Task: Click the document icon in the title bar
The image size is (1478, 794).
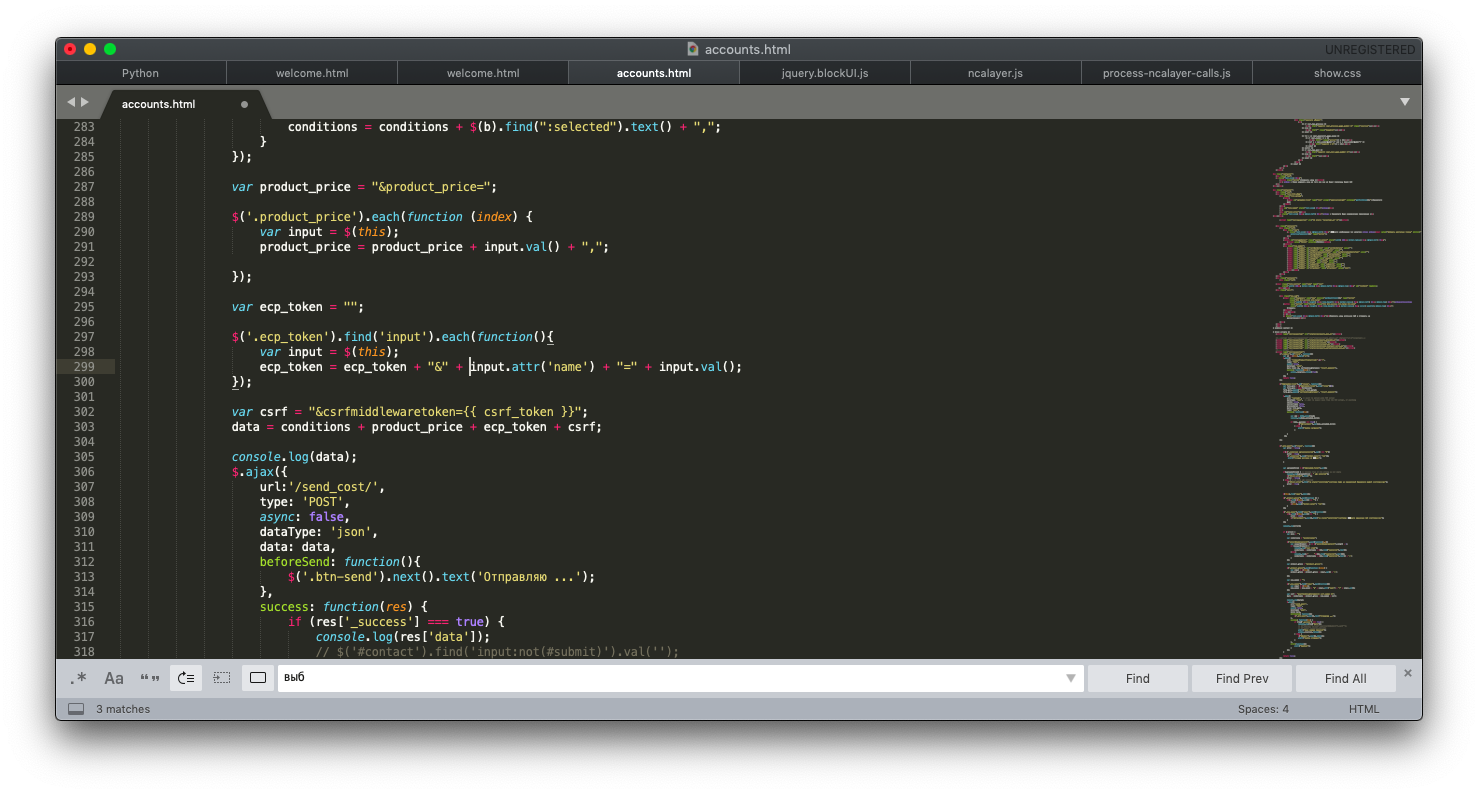Action: coord(693,49)
